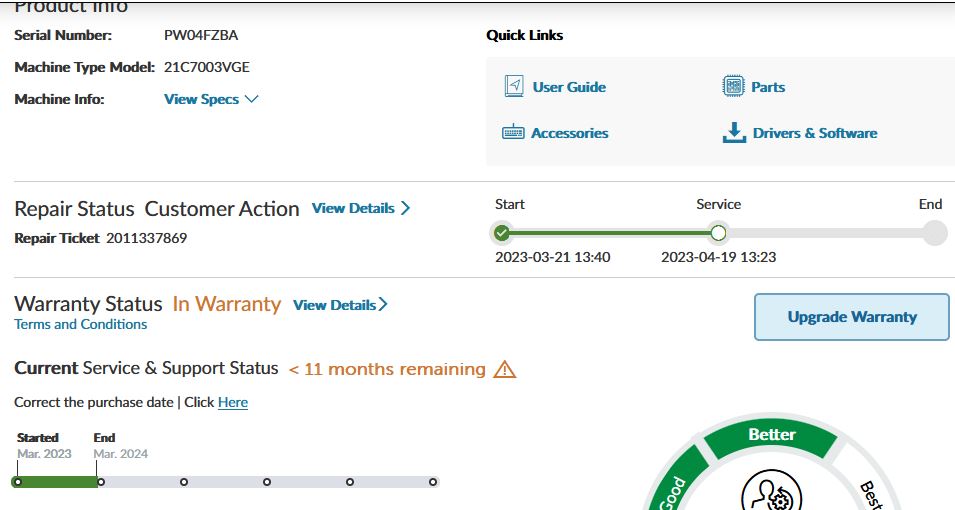Open the Terms and Conditions link
The height and width of the screenshot is (510, 955).
tap(80, 324)
